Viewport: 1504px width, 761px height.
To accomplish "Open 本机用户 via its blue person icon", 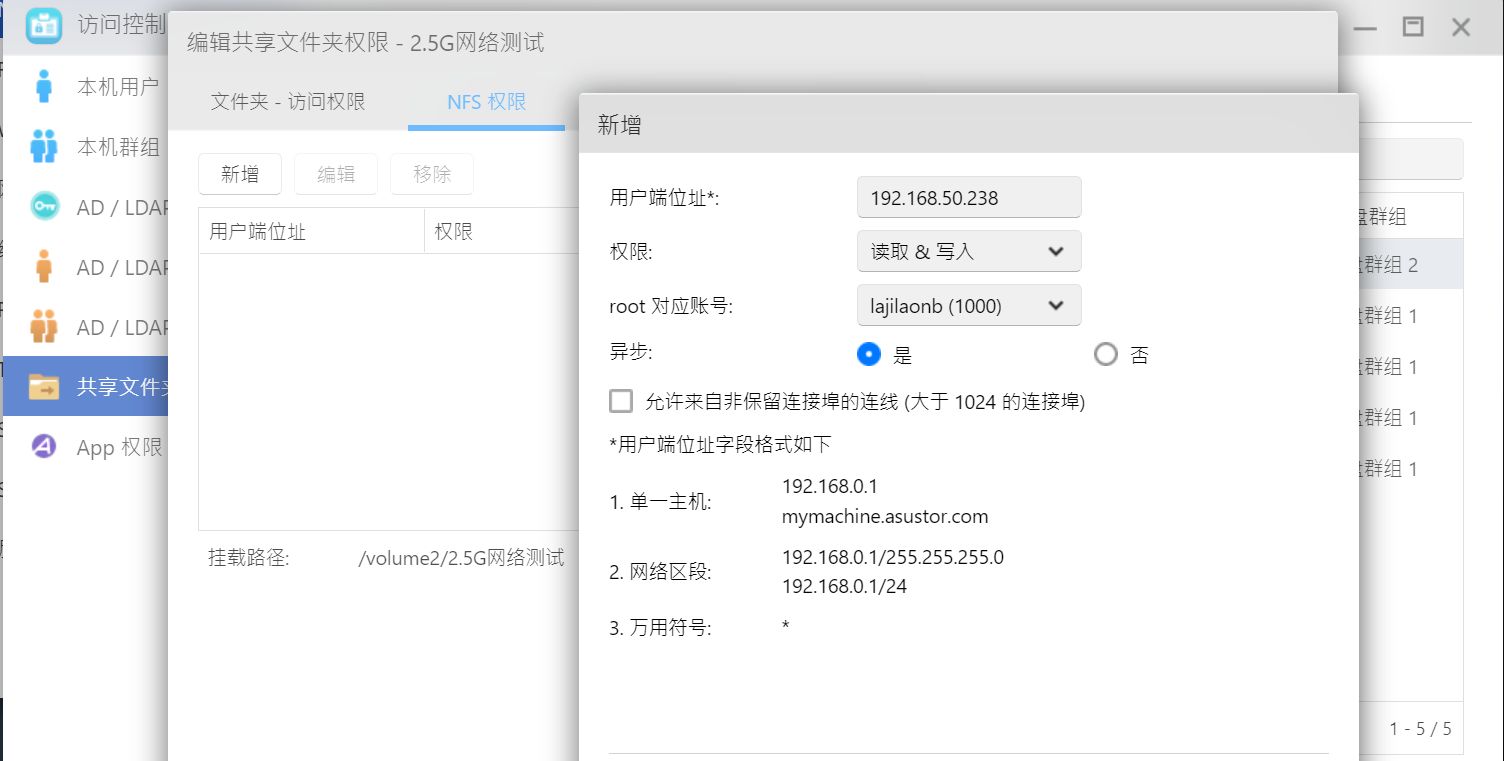I will (x=43, y=86).
